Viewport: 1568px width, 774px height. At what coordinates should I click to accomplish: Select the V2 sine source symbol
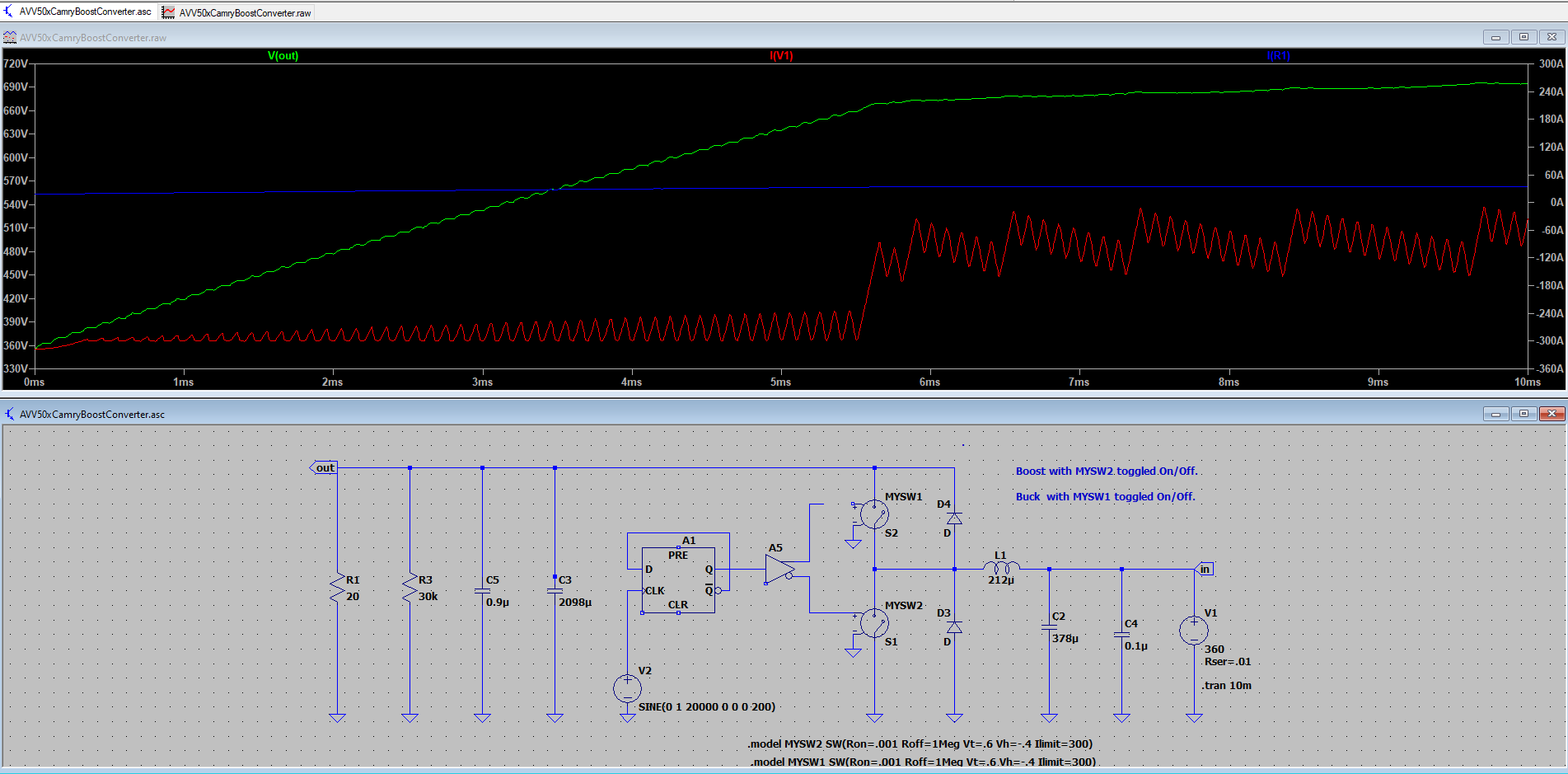click(x=627, y=687)
